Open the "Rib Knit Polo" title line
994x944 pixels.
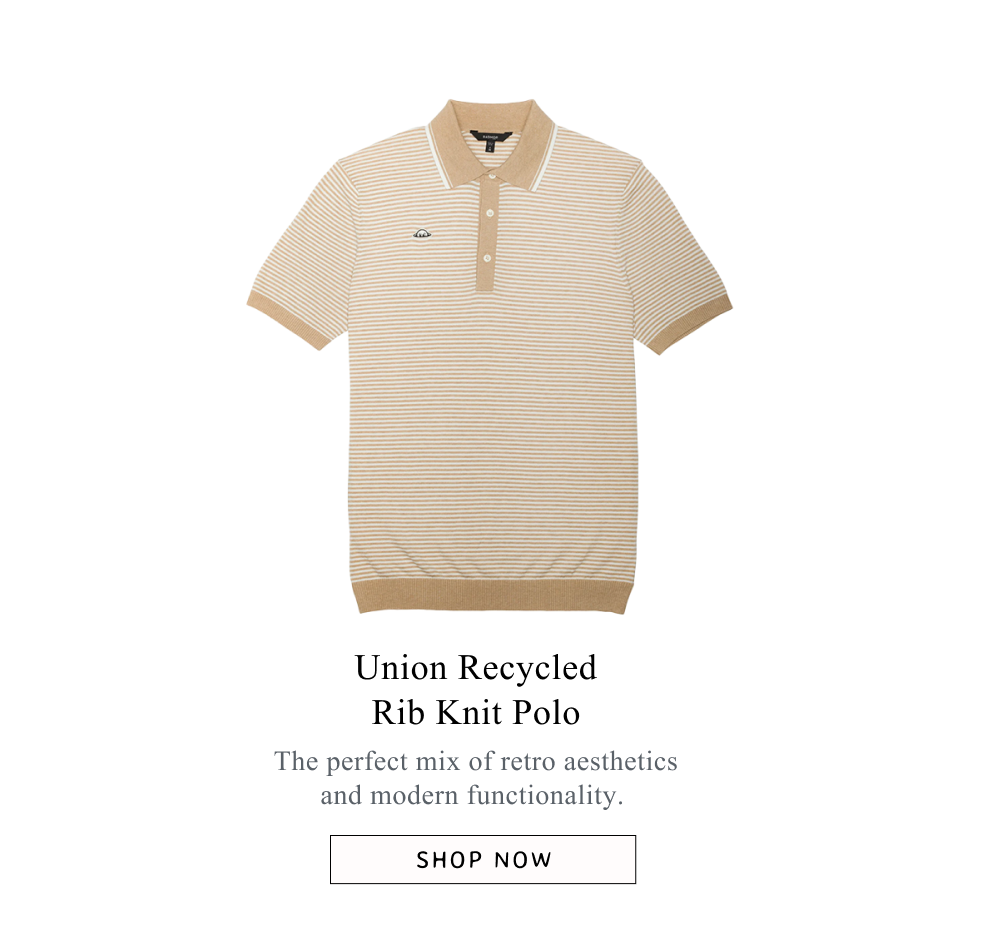476,712
